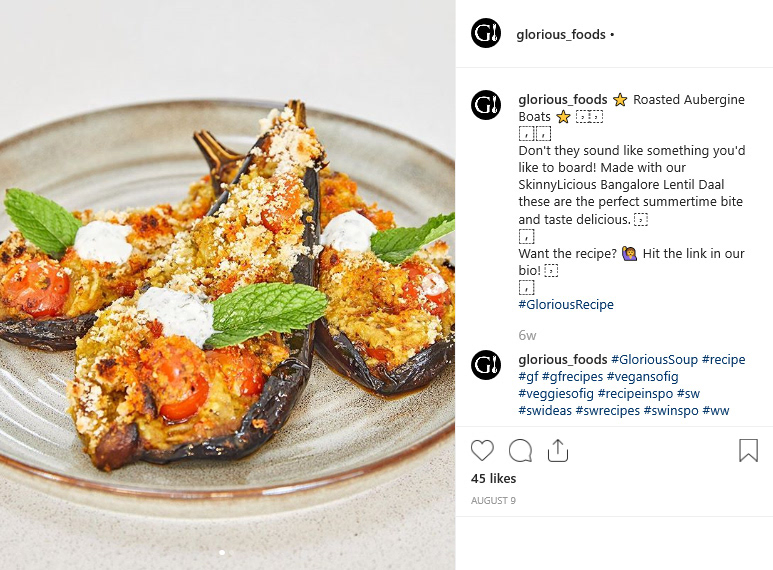
Task: Open the #swrecipes hashtag
Action: 607,410
